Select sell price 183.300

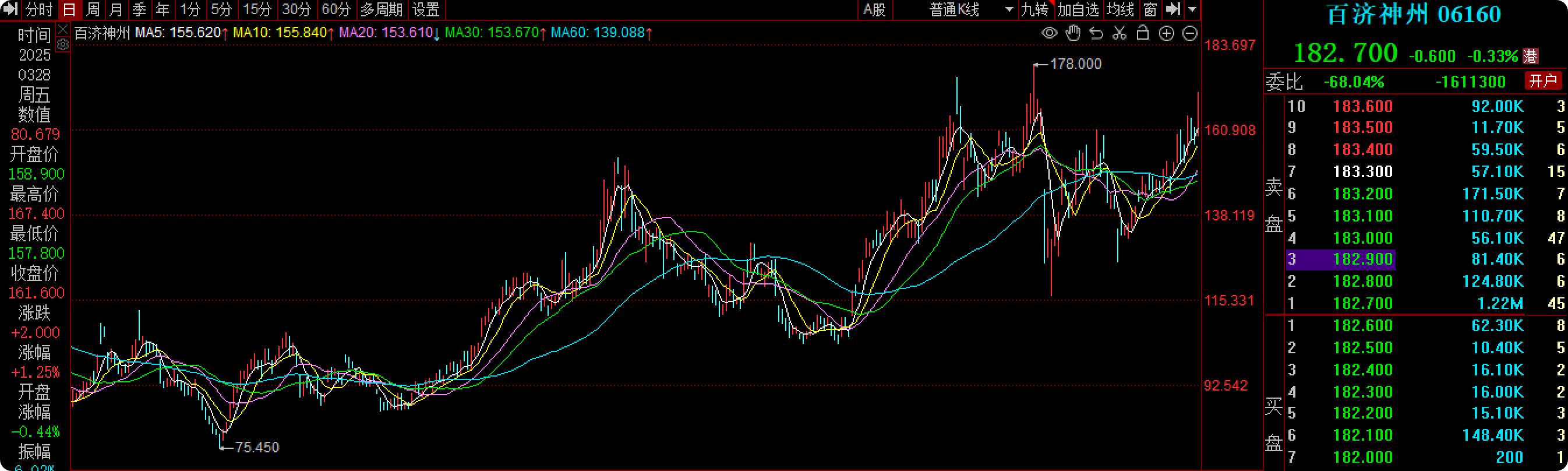(x=1363, y=172)
